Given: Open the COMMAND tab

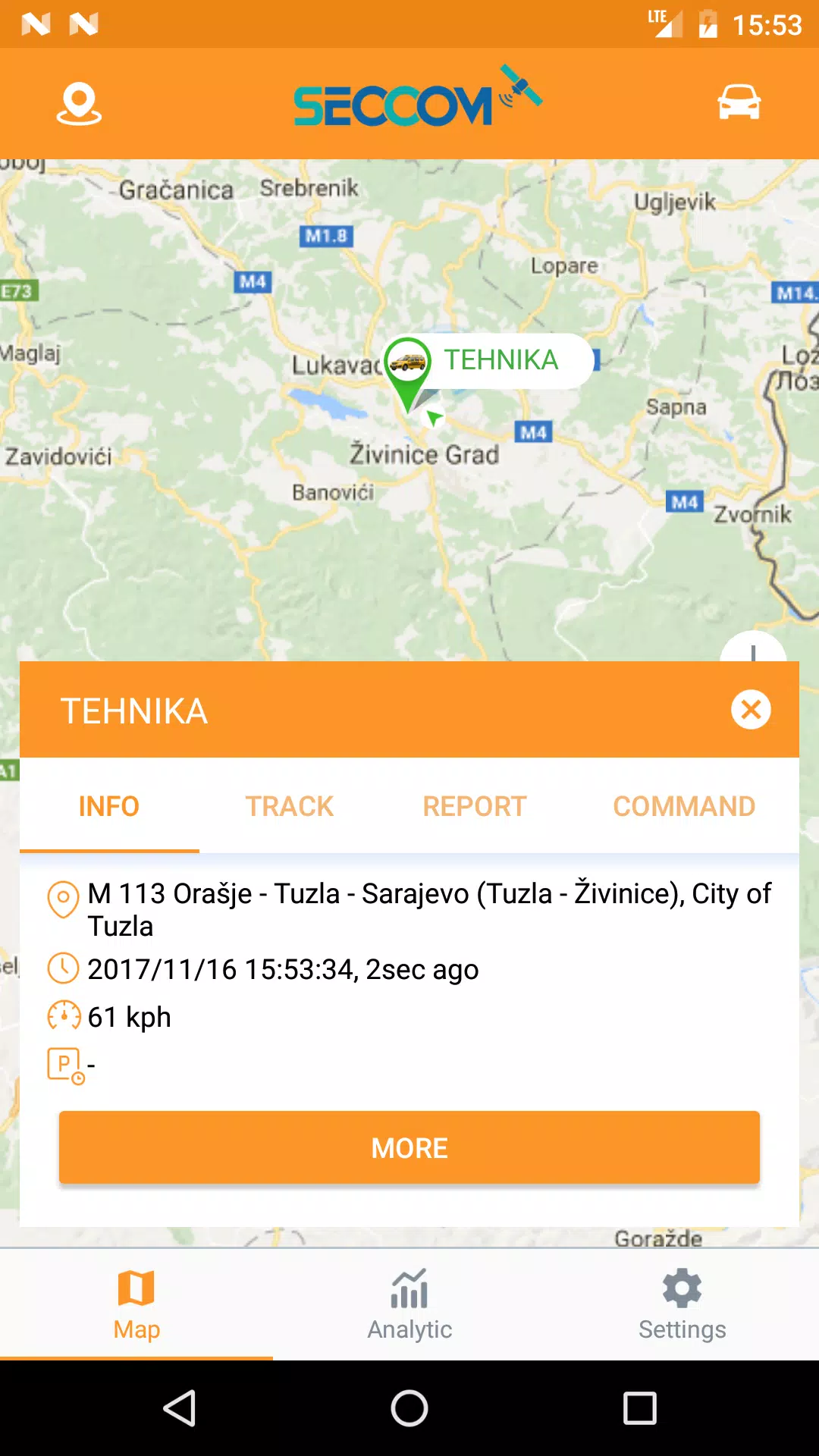Looking at the screenshot, I should [684, 806].
